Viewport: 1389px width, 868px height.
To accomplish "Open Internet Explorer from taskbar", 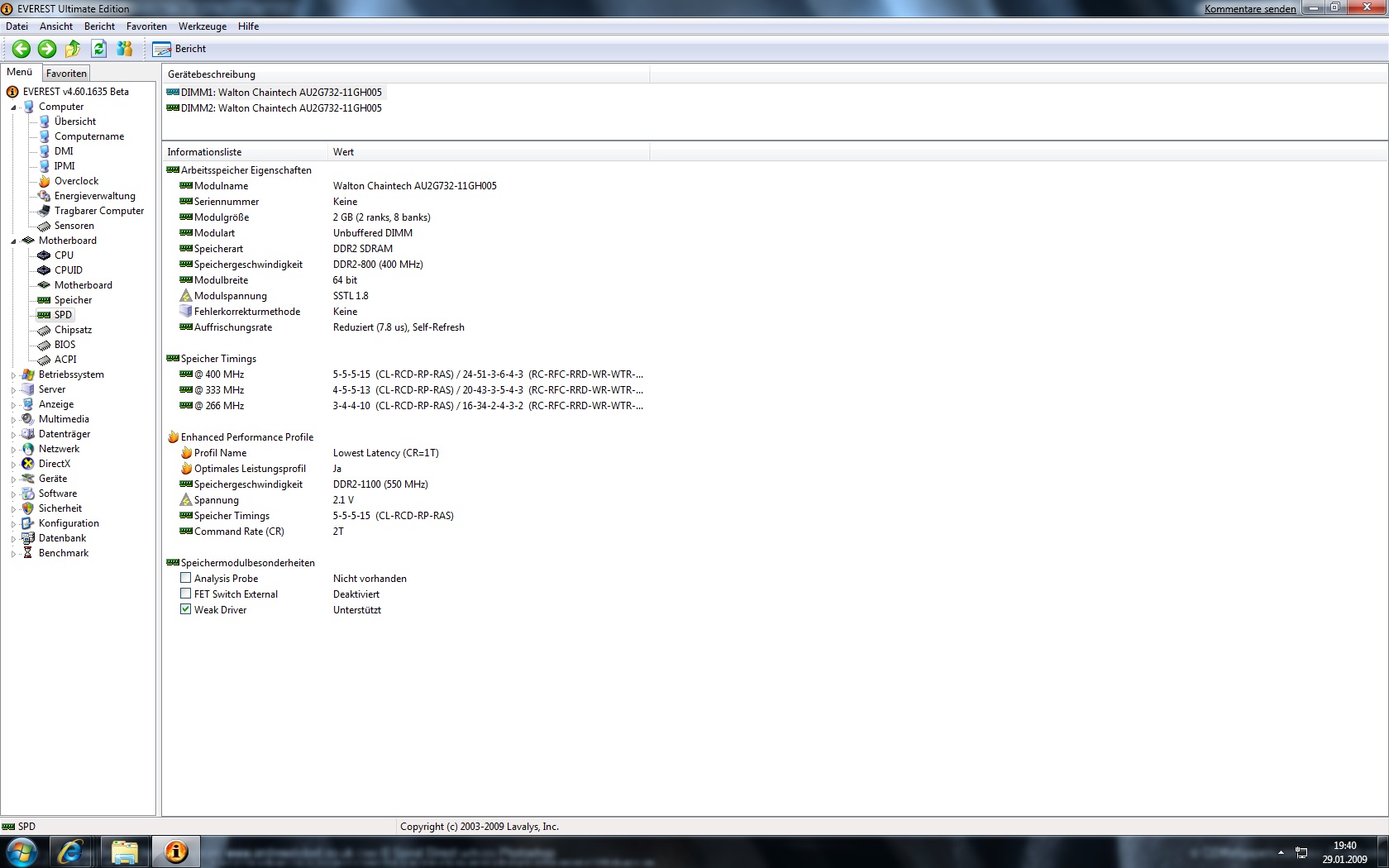I will 71,852.
